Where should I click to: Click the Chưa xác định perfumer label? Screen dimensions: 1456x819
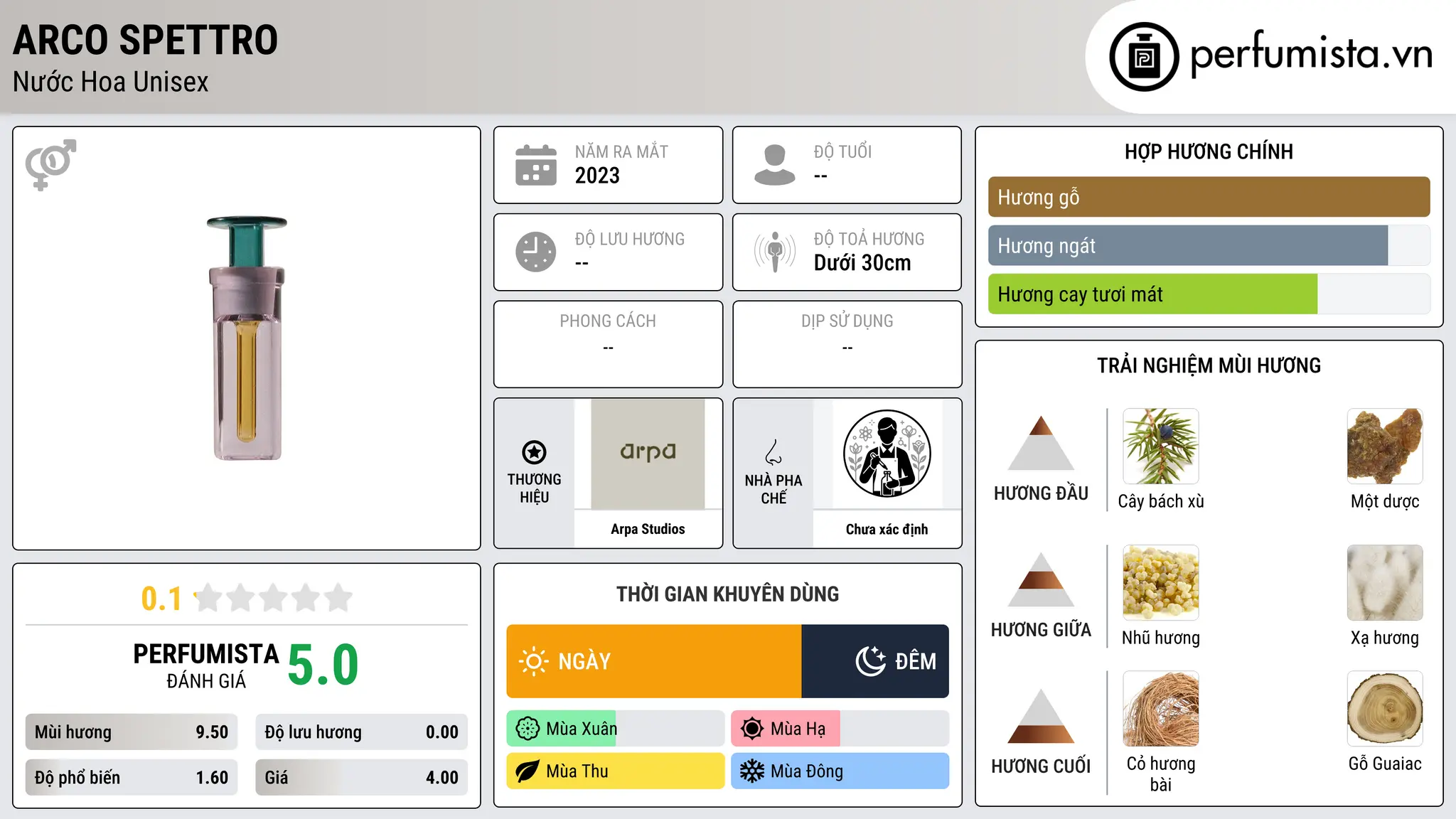(887, 529)
